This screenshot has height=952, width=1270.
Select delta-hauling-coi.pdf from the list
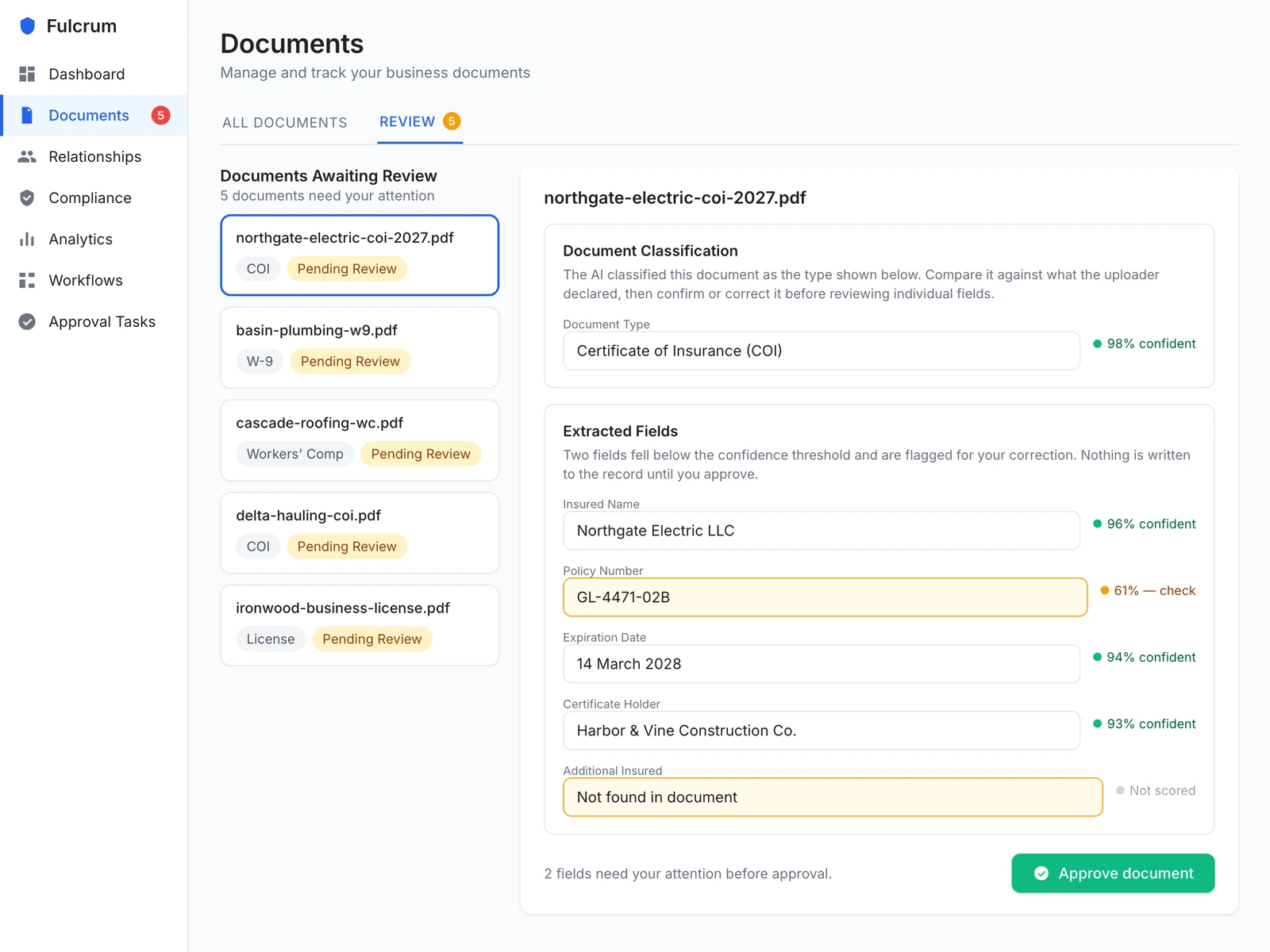360,533
